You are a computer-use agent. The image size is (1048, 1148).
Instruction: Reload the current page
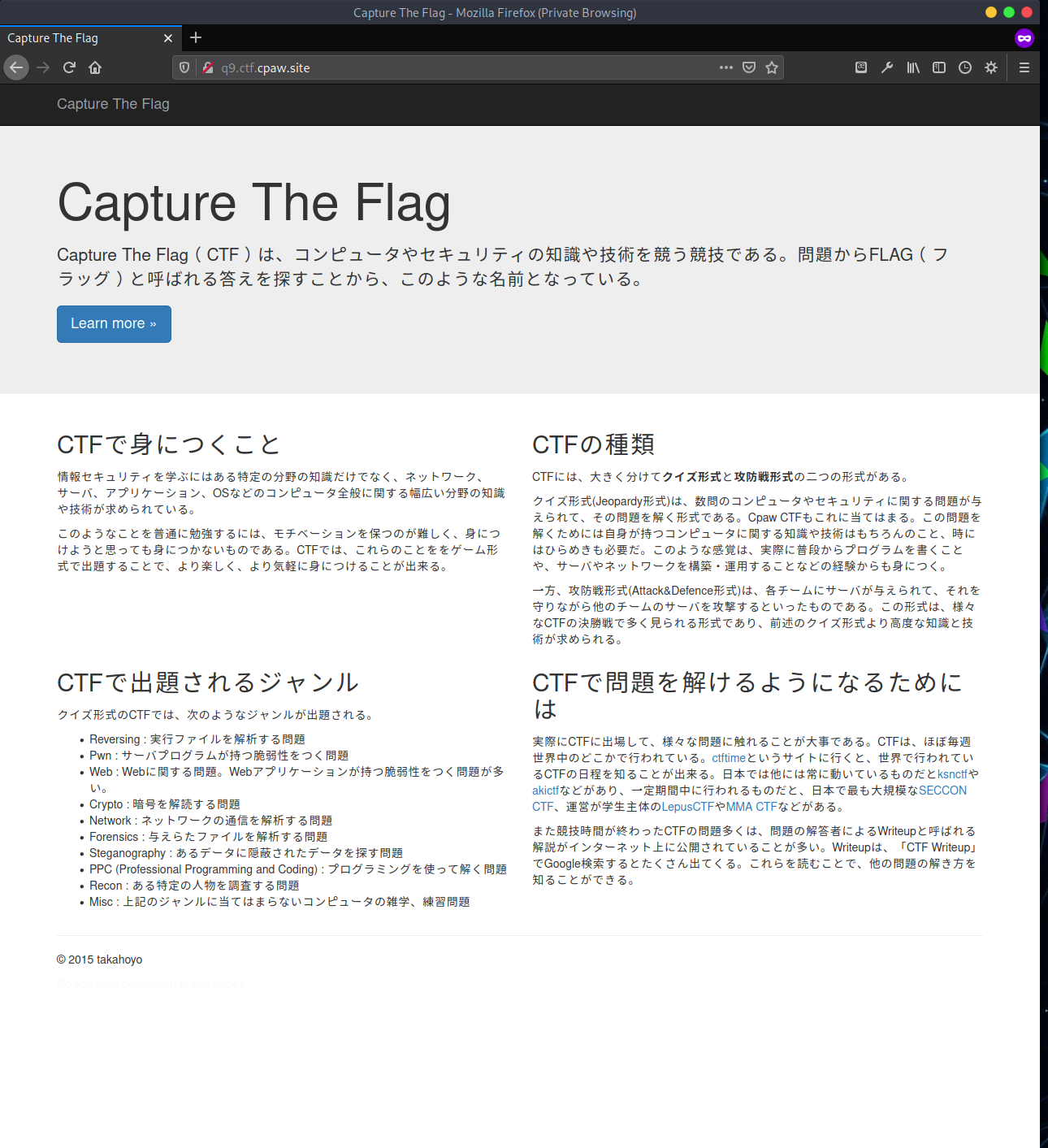(x=69, y=67)
